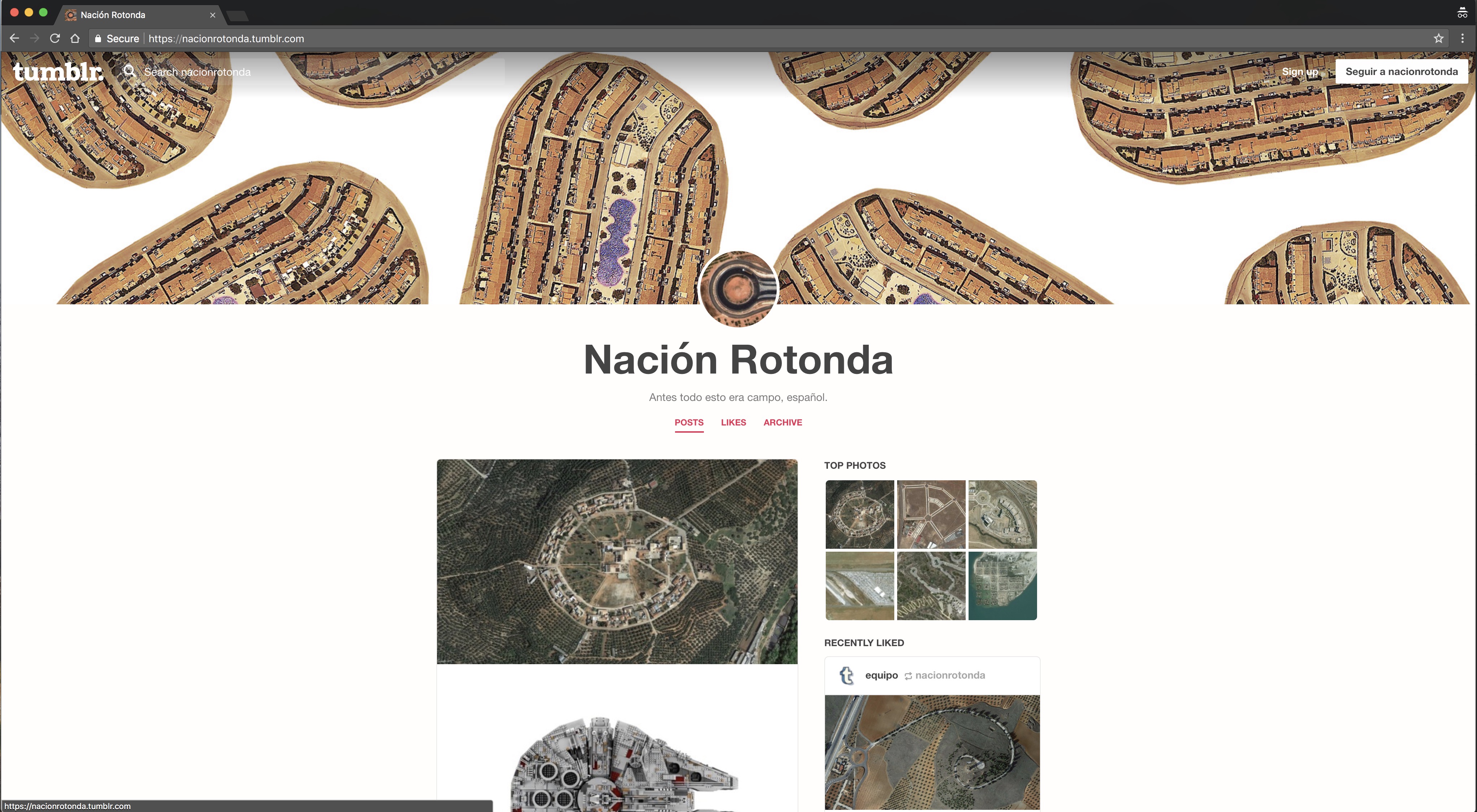Open the ARCHIVE tab
This screenshot has width=1477, height=812.
point(782,423)
